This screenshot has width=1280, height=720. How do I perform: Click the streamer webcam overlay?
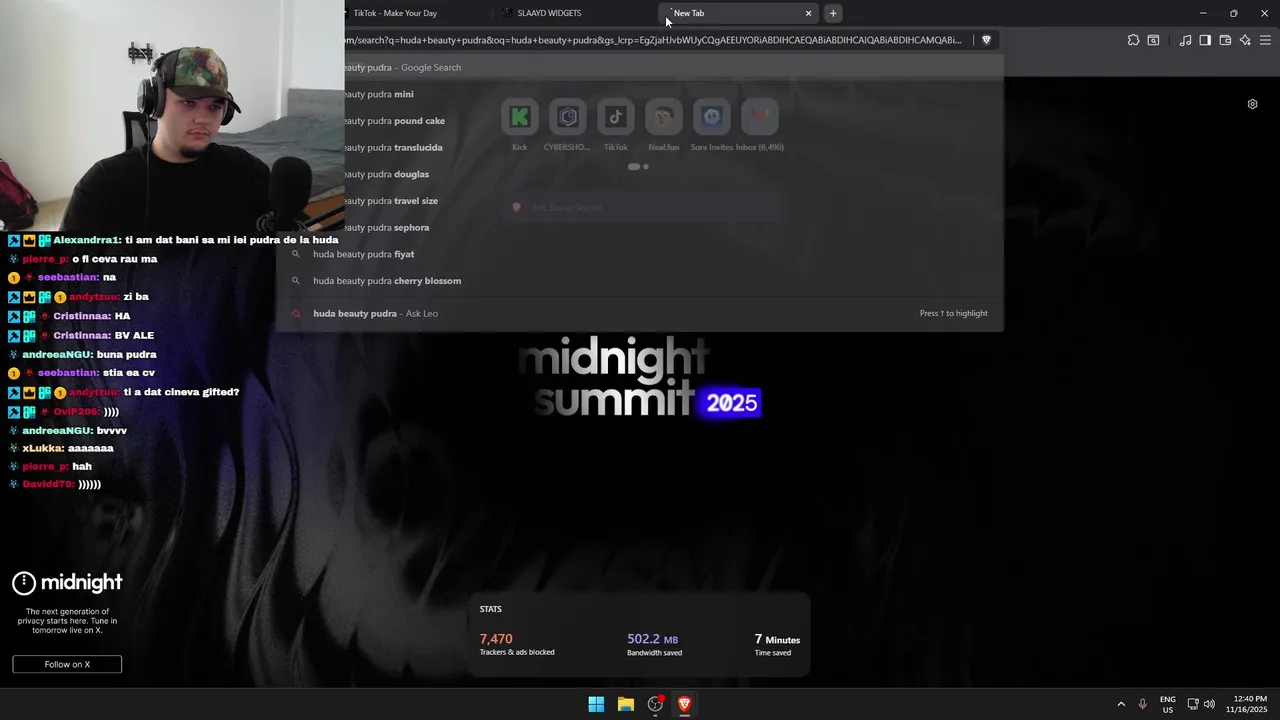[x=172, y=115]
